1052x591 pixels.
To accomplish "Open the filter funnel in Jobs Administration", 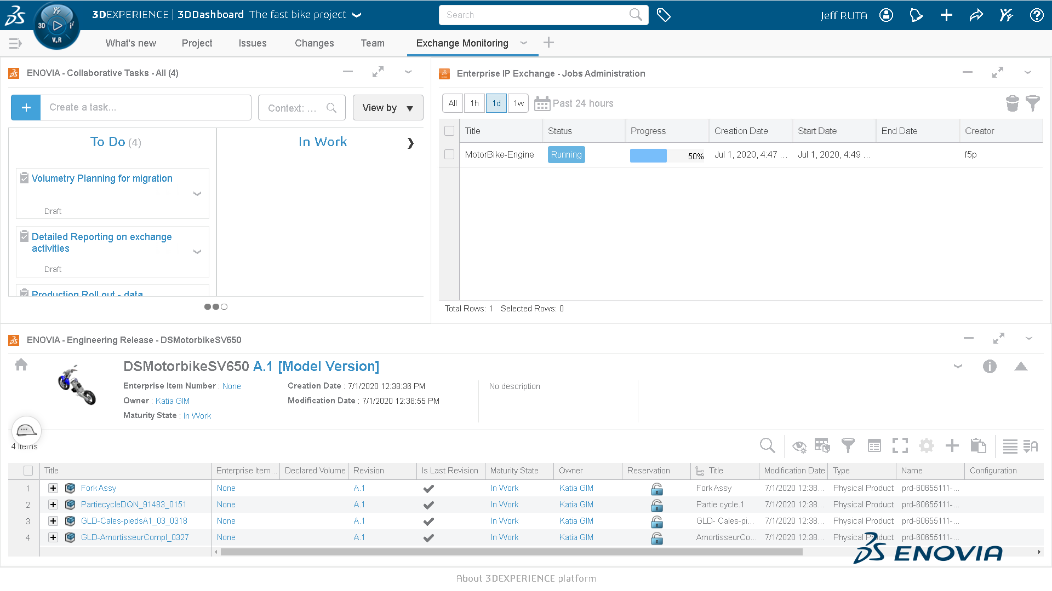I will pyautogui.click(x=1033, y=103).
